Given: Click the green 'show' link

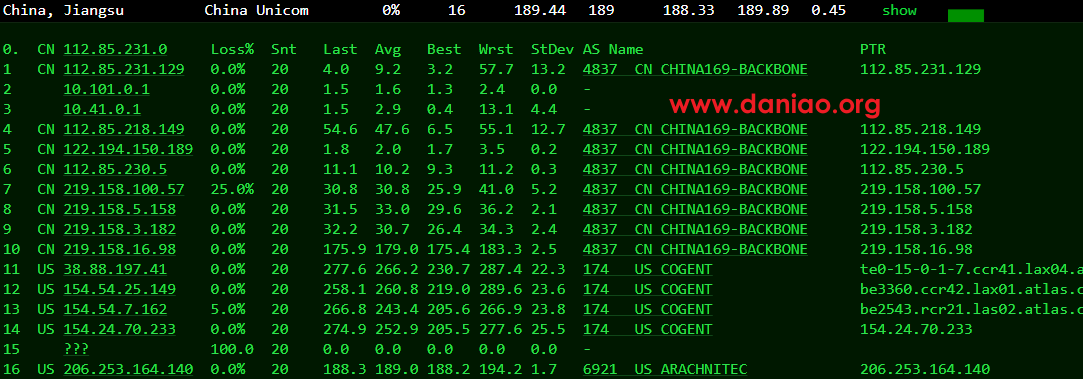Looking at the screenshot, I should click(x=899, y=10).
